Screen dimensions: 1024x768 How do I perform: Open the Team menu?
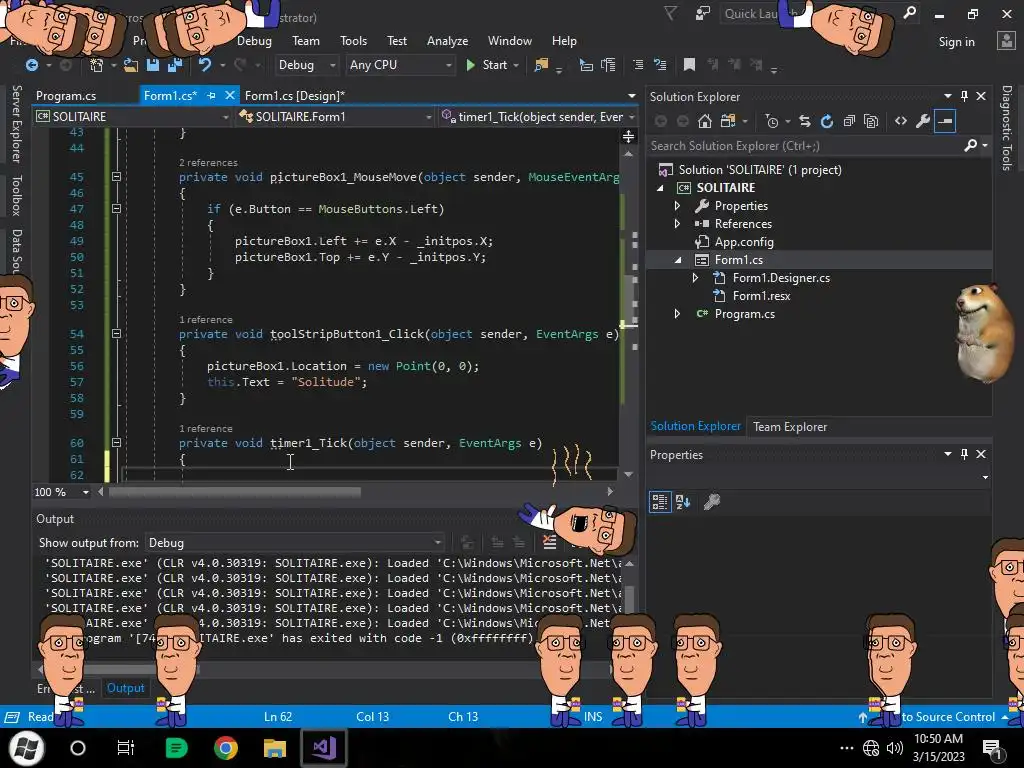click(306, 40)
